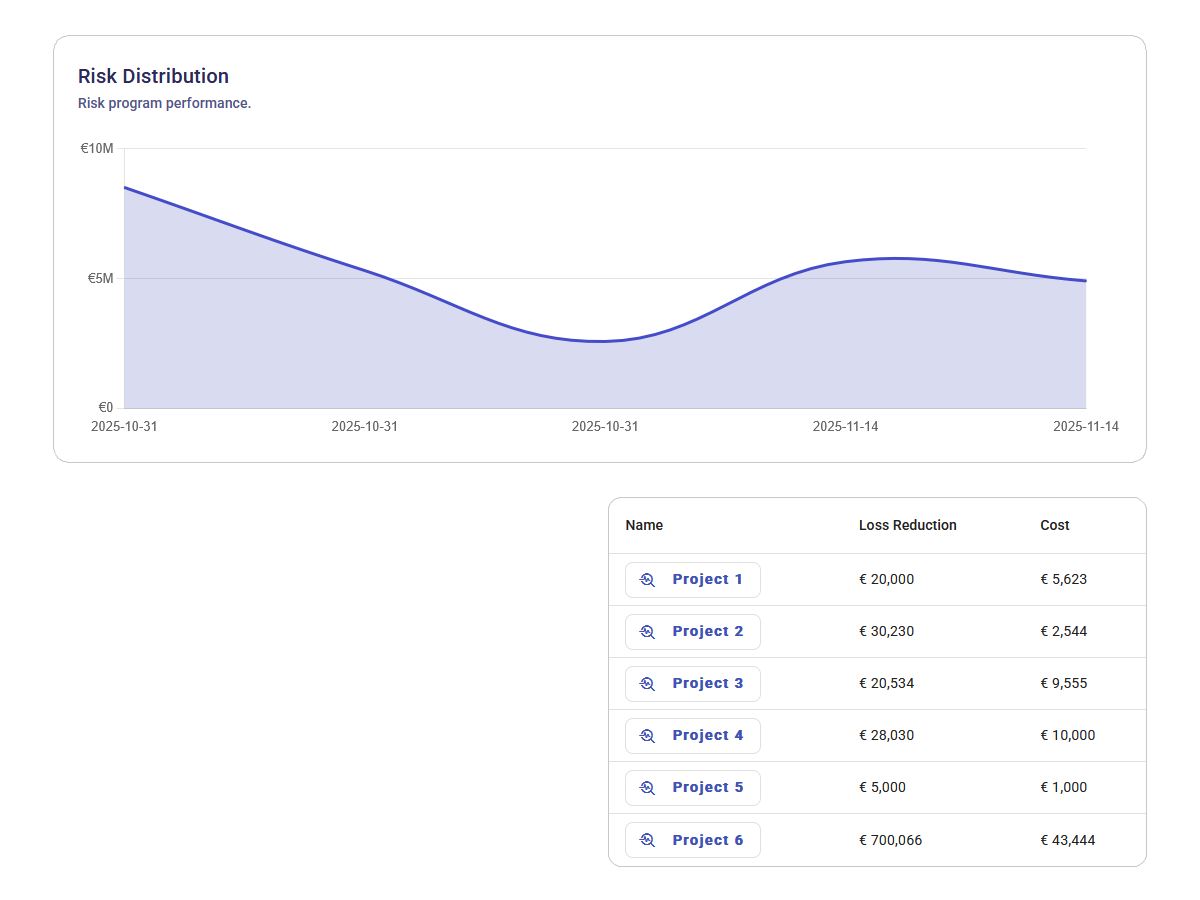Click the 'Project 6' text label

click(x=707, y=840)
